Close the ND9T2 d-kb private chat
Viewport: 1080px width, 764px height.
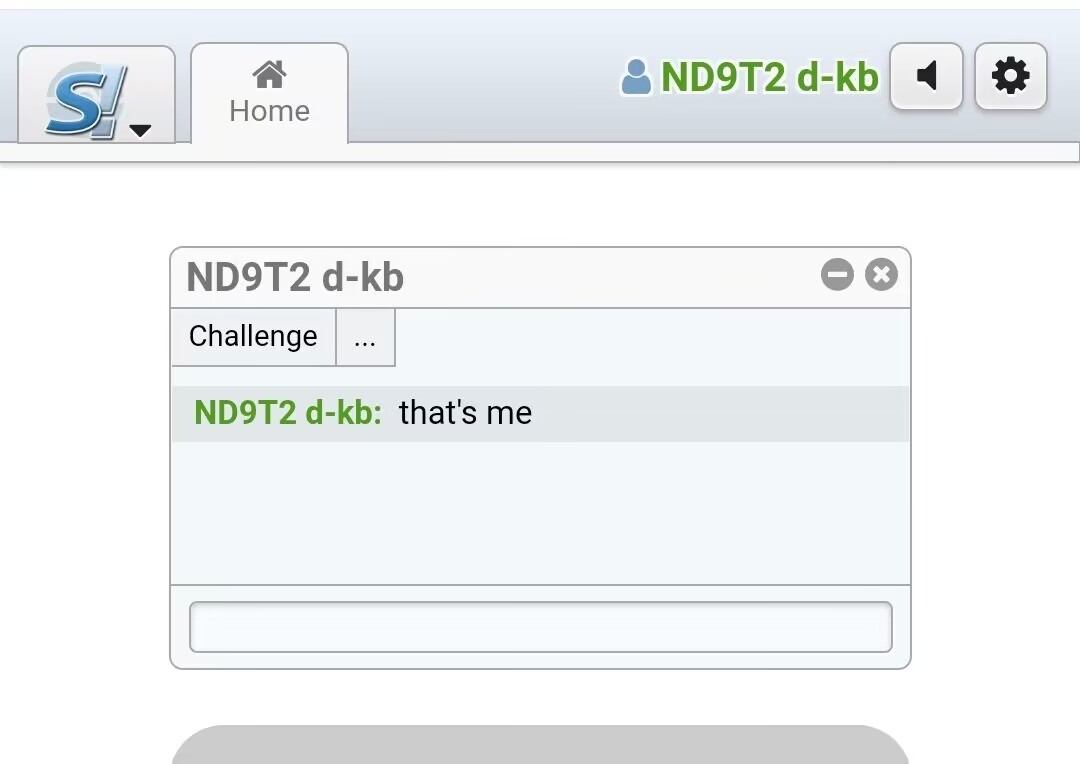point(881,275)
